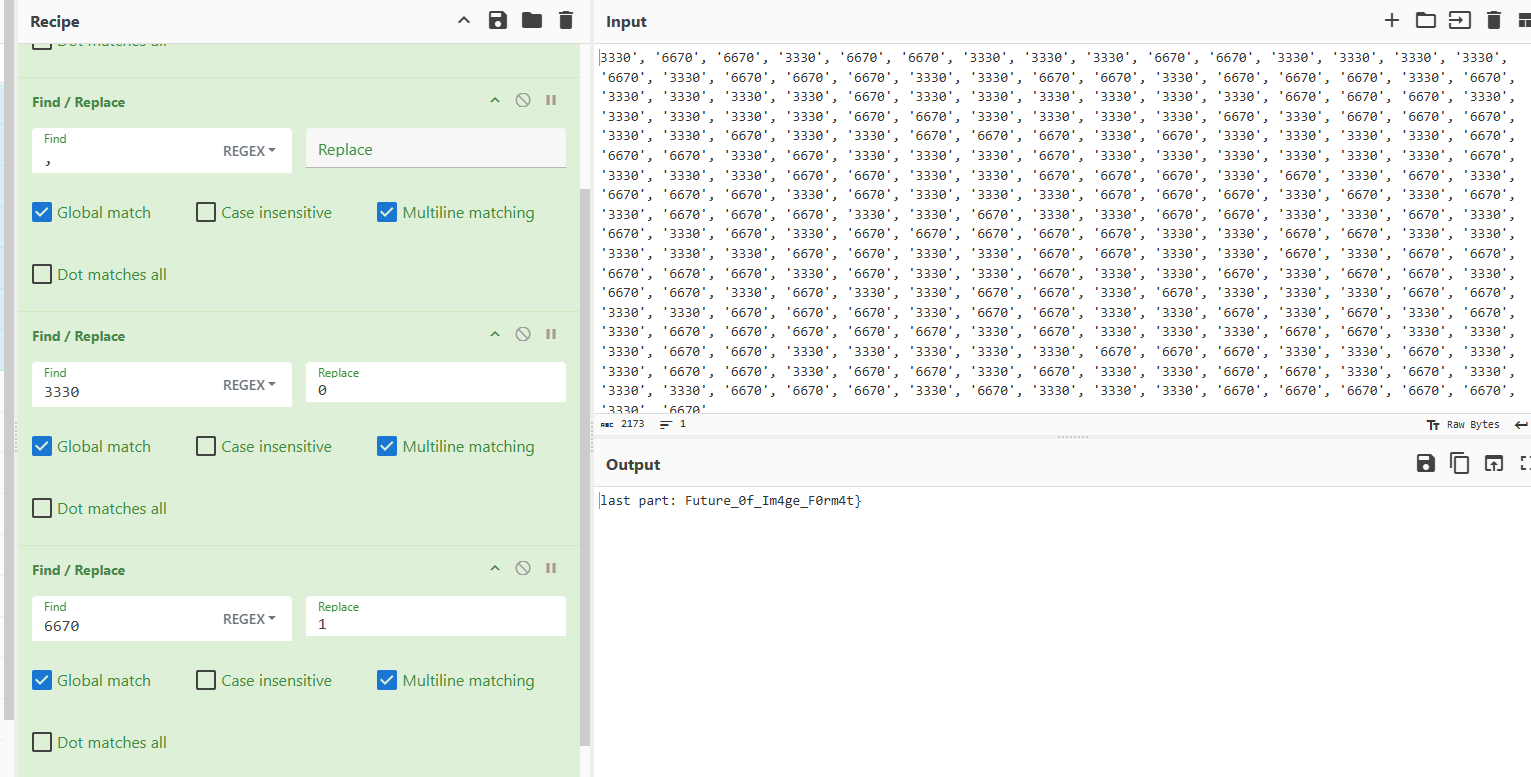Set breakpoint on the 6670 Find / Replace operation
This screenshot has height=777, width=1531.
click(551, 569)
